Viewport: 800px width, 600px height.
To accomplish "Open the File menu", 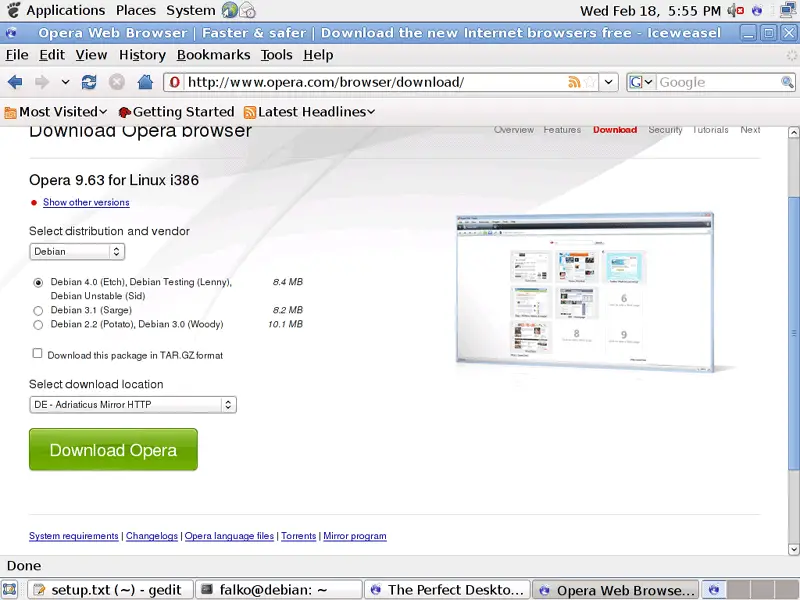I will [x=17, y=55].
